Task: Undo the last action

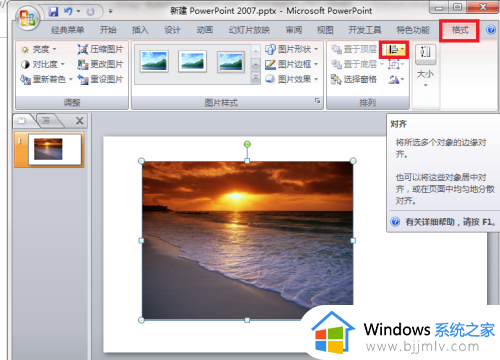Action: [x=68, y=12]
